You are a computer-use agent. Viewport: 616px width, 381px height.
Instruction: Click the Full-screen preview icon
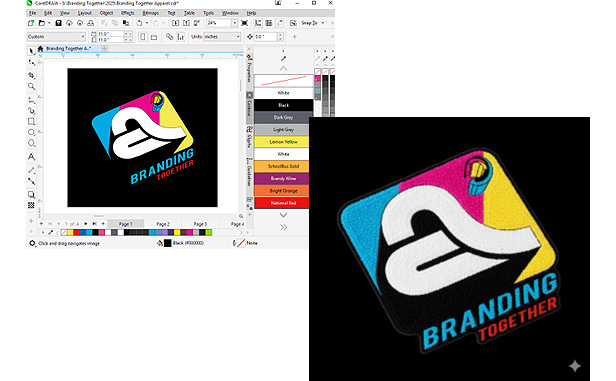pyautogui.click(x=244, y=23)
